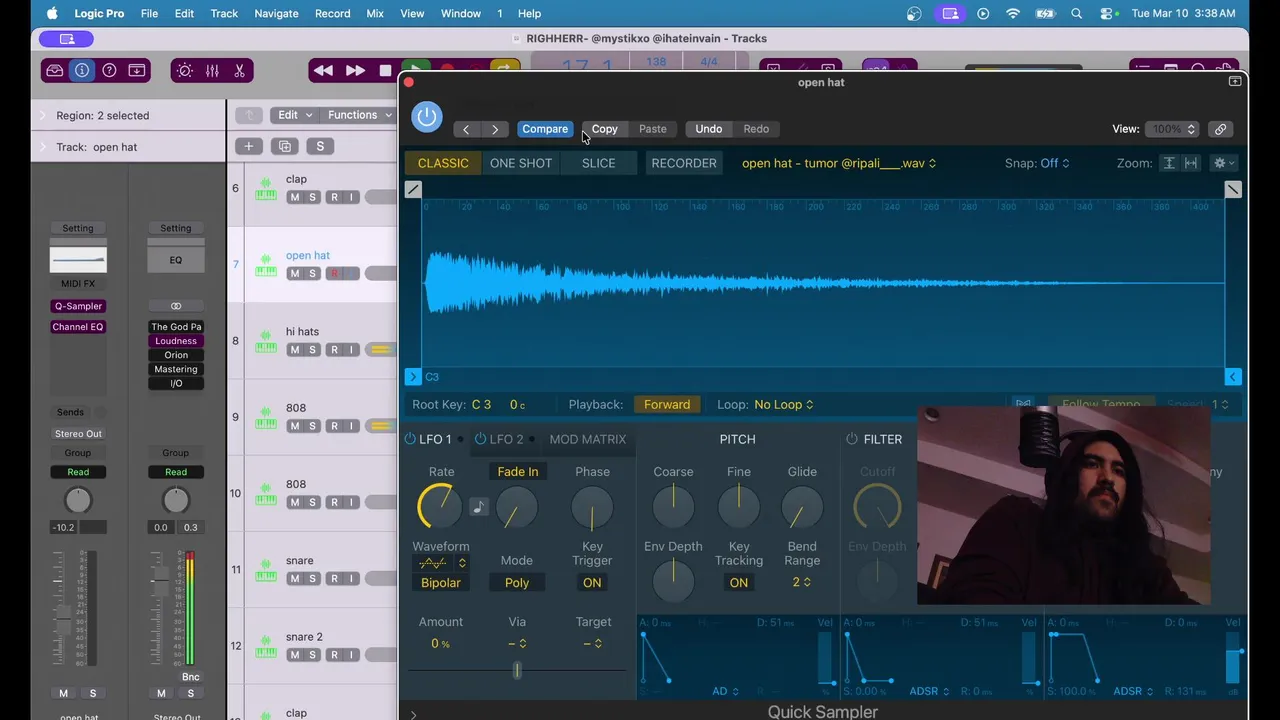Open the View 100% dropdown
The width and height of the screenshot is (1280, 720).
(x=1172, y=129)
